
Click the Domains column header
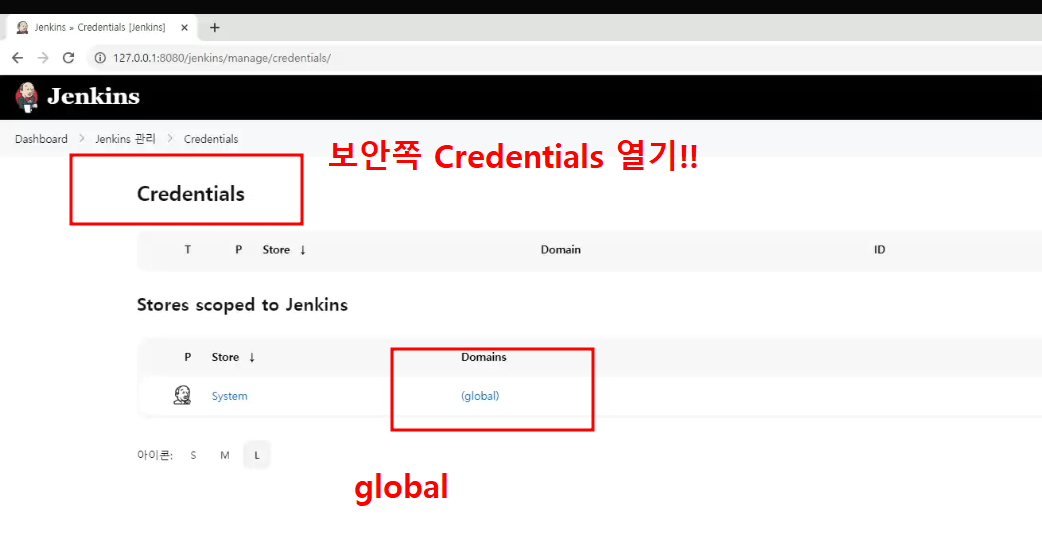(x=484, y=357)
